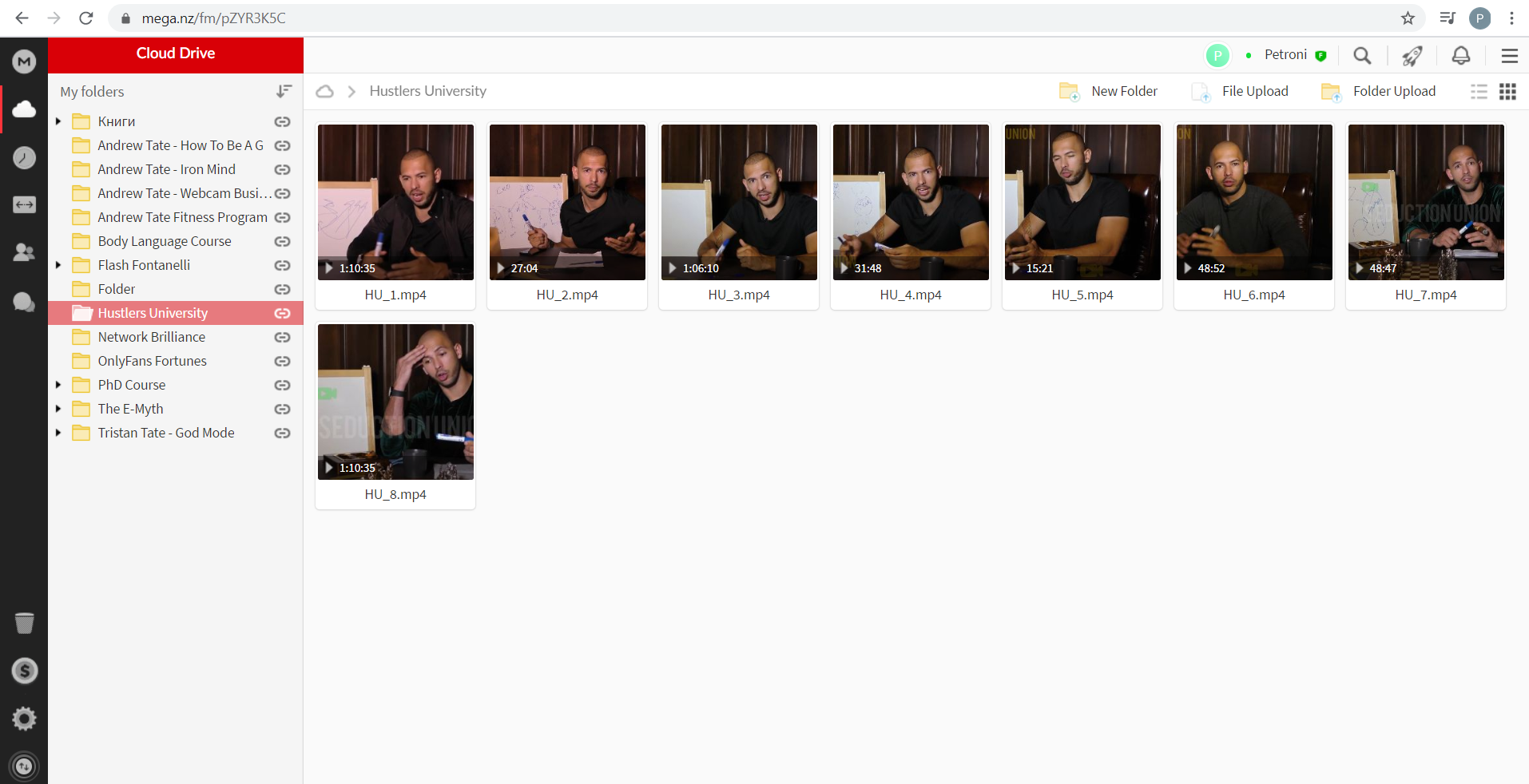Click link icon for Книги folder
1529x784 pixels.
[282, 121]
